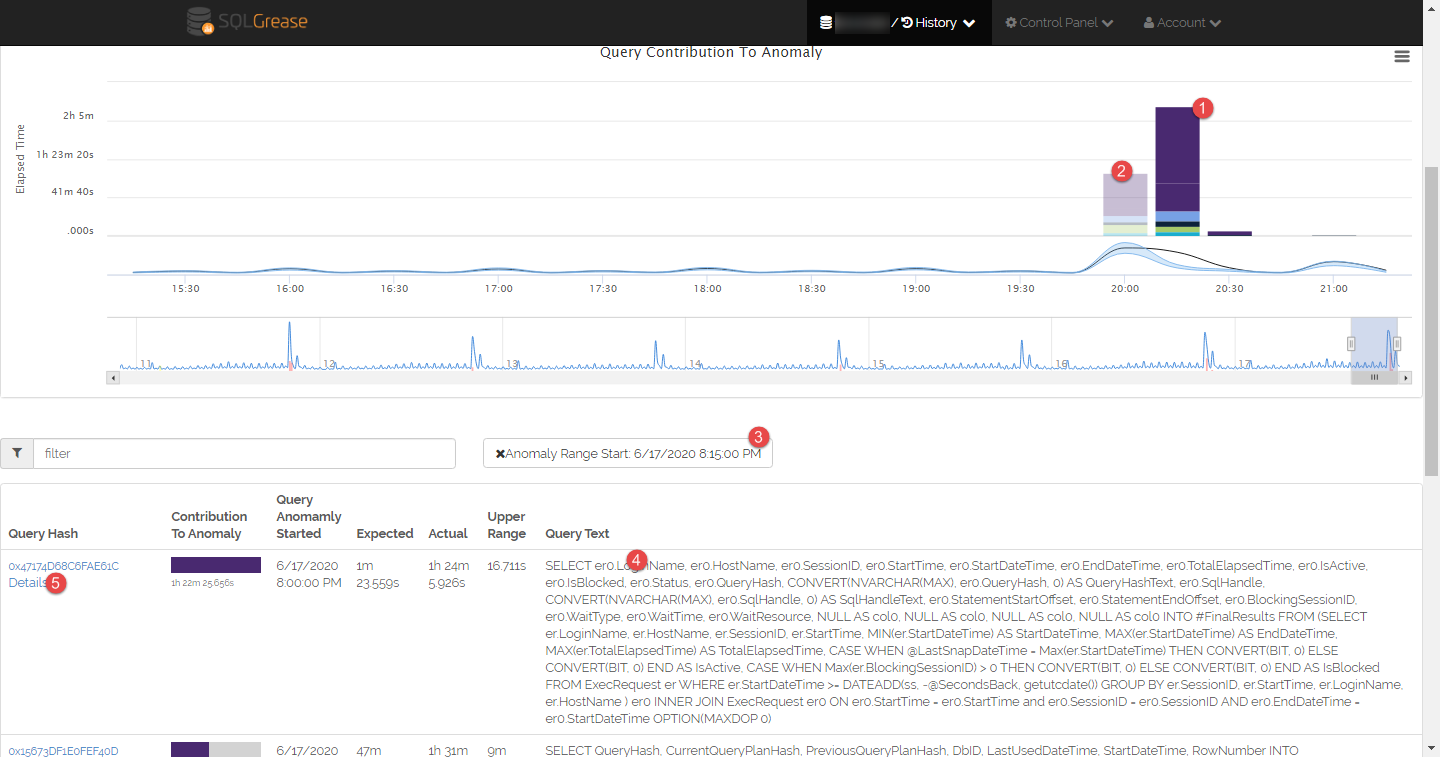Click the Expected column header
The height and width of the screenshot is (757, 1440).
point(385,534)
